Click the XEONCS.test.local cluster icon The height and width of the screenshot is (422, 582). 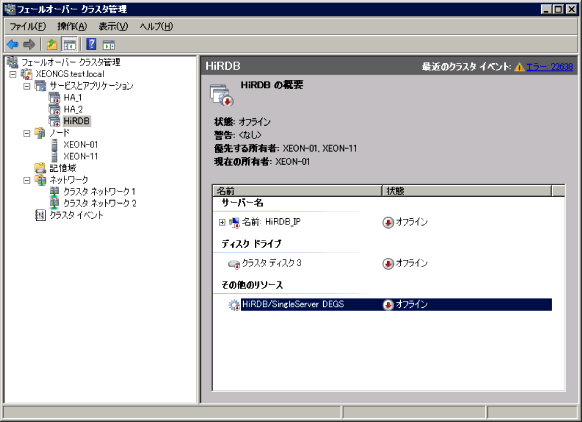26,74
